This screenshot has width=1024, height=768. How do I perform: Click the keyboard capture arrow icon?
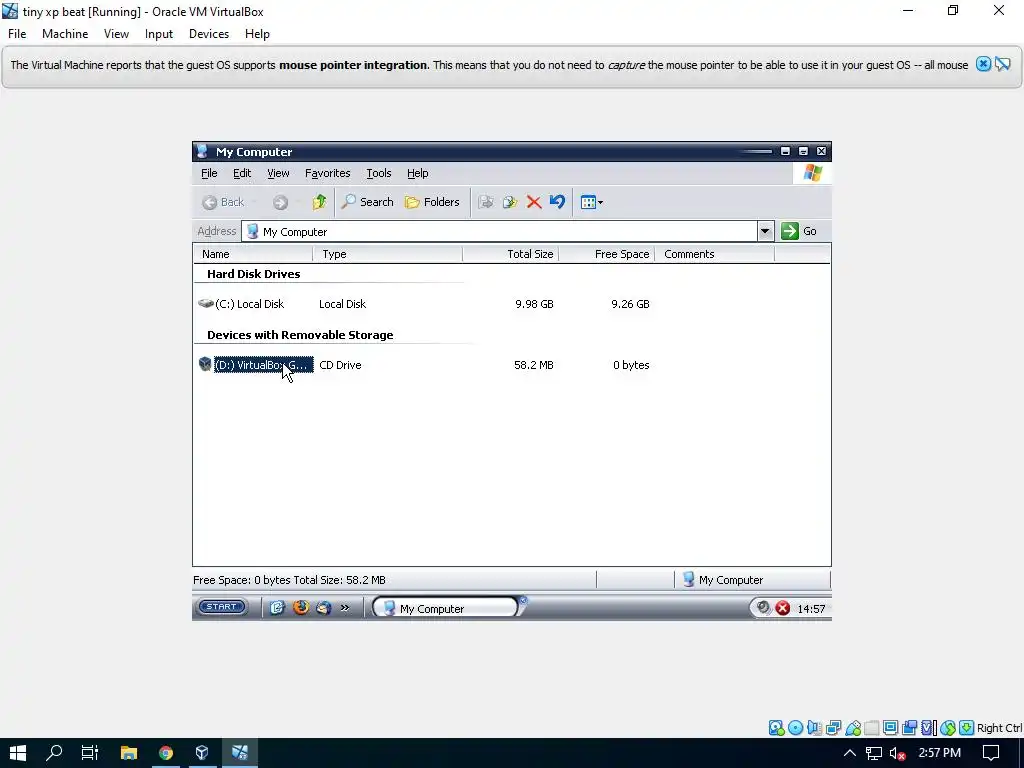pyautogui.click(x=967, y=728)
